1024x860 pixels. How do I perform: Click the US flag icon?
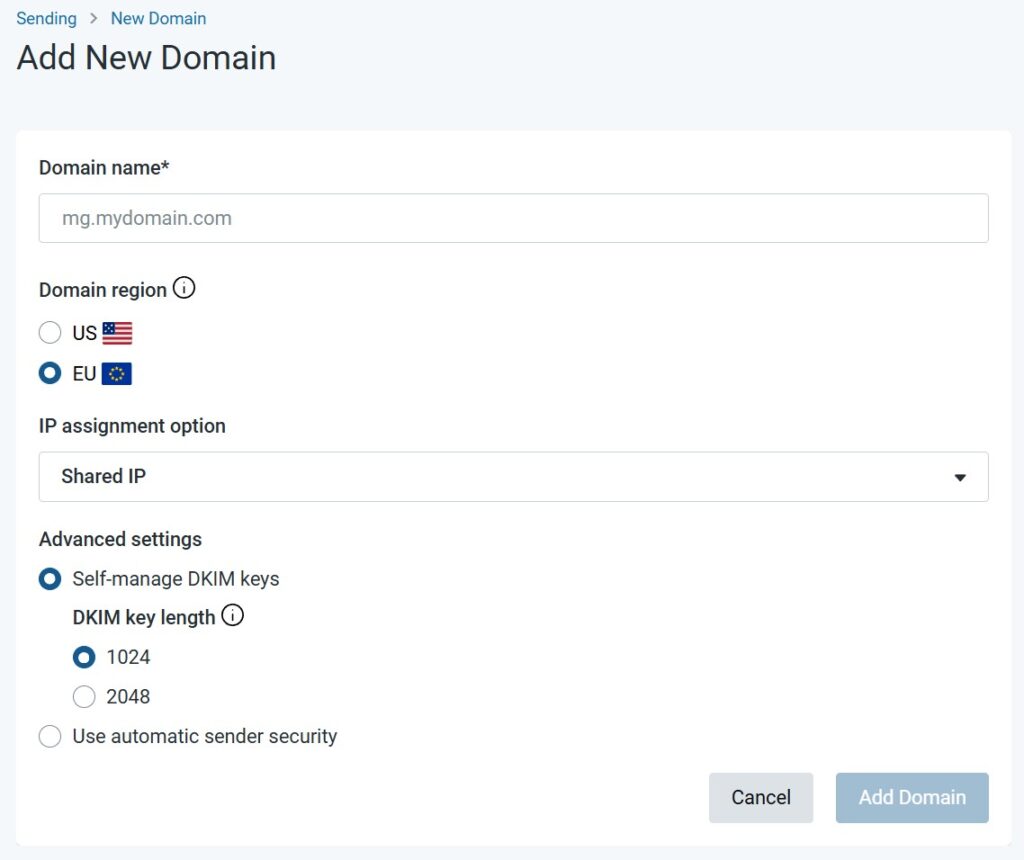117,331
